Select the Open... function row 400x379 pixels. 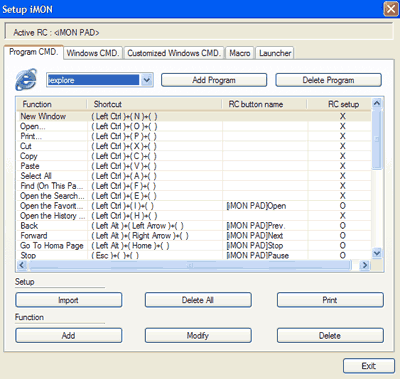coord(194,126)
